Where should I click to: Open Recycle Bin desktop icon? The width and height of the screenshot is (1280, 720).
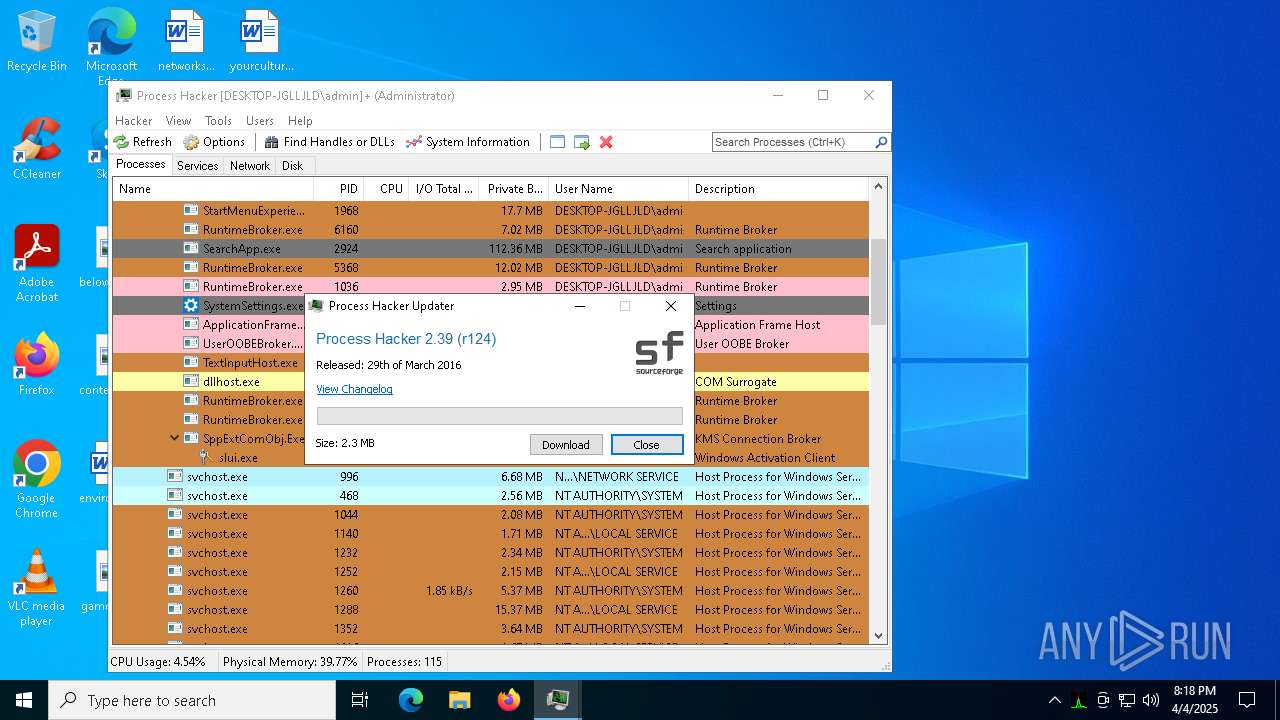(37, 42)
